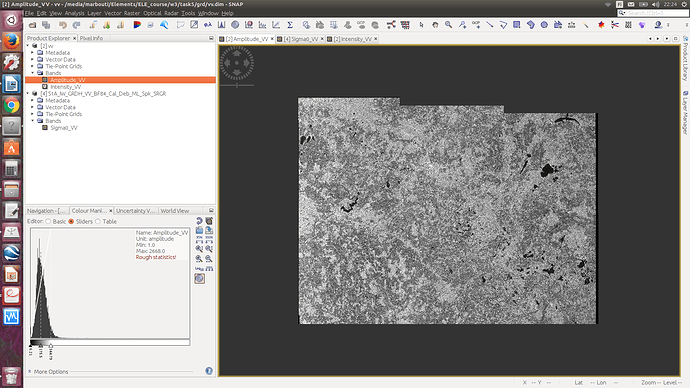
Task: Select the Draw polygon tool
Action: [x=531, y=25]
